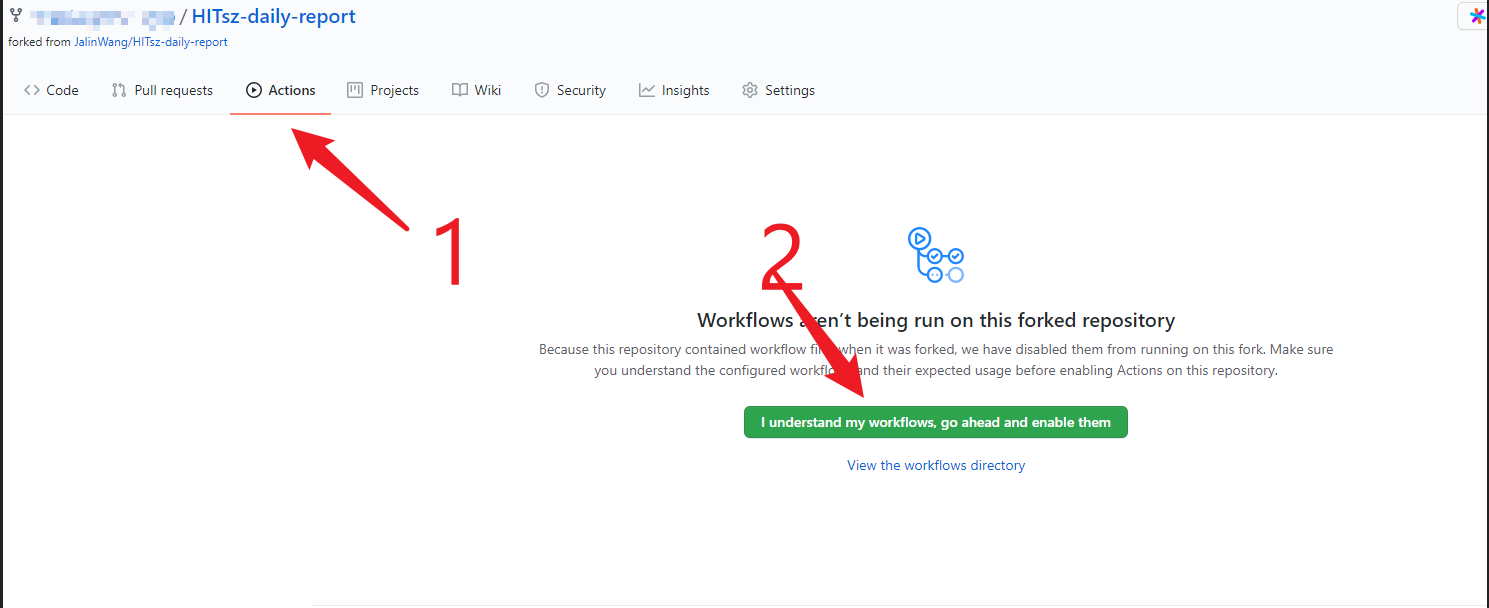Open the Security tab
1489x608 pixels.
click(570, 90)
